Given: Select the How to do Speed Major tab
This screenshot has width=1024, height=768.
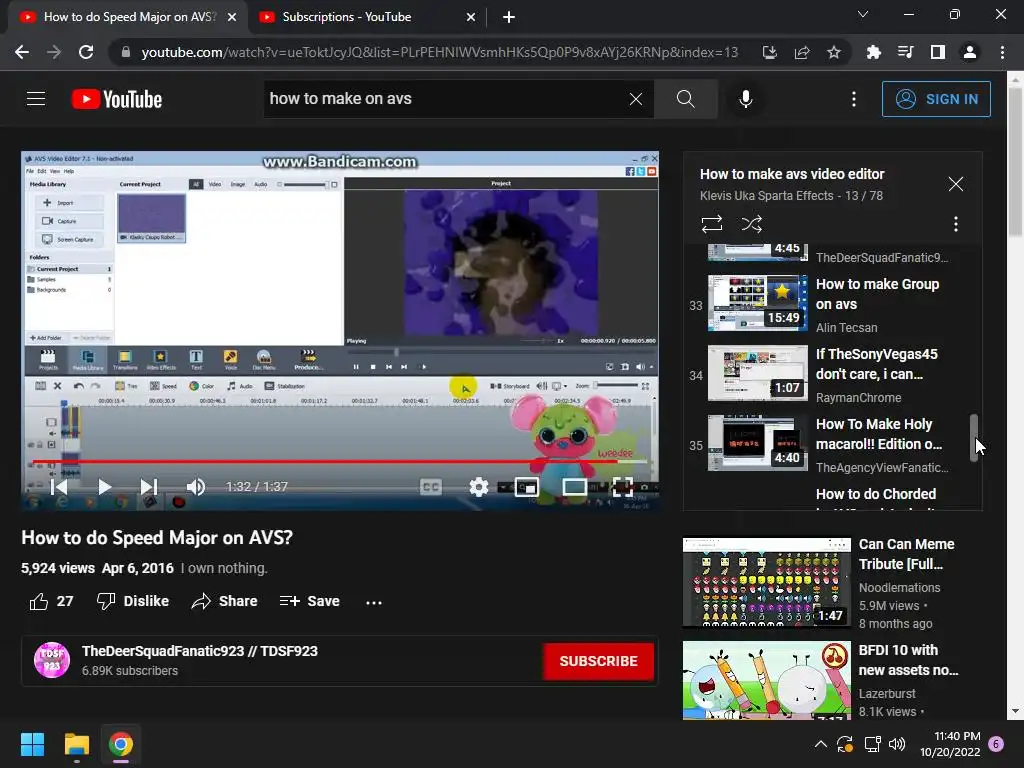Looking at the screenshot, I should pyautogui.click(x=127, y=17).
